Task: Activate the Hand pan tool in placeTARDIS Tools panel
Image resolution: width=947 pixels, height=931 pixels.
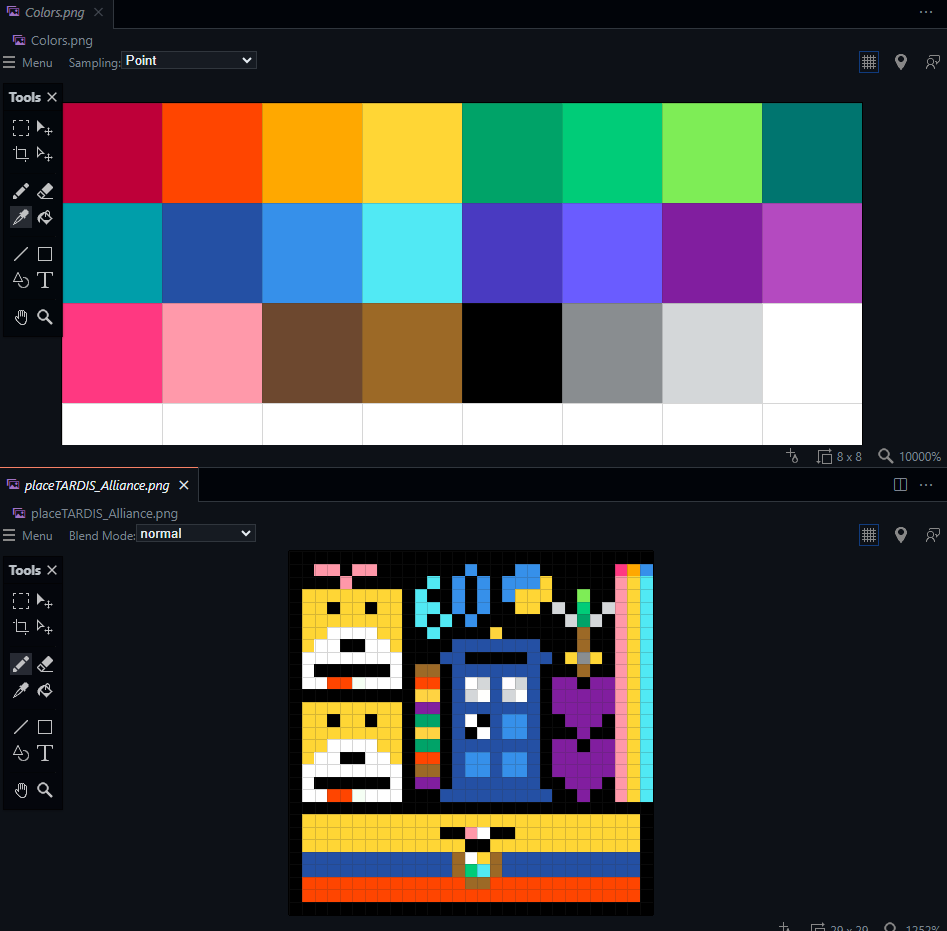Action: pyautogui.click(x=21, y=790)
